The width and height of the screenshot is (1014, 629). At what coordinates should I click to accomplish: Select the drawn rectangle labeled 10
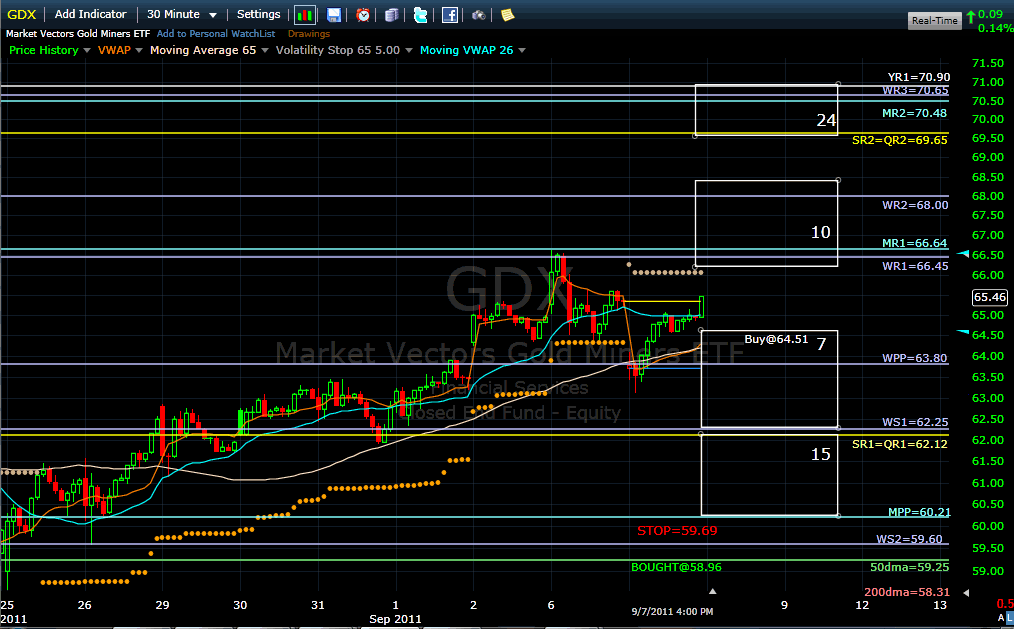[x=766, y=223]
